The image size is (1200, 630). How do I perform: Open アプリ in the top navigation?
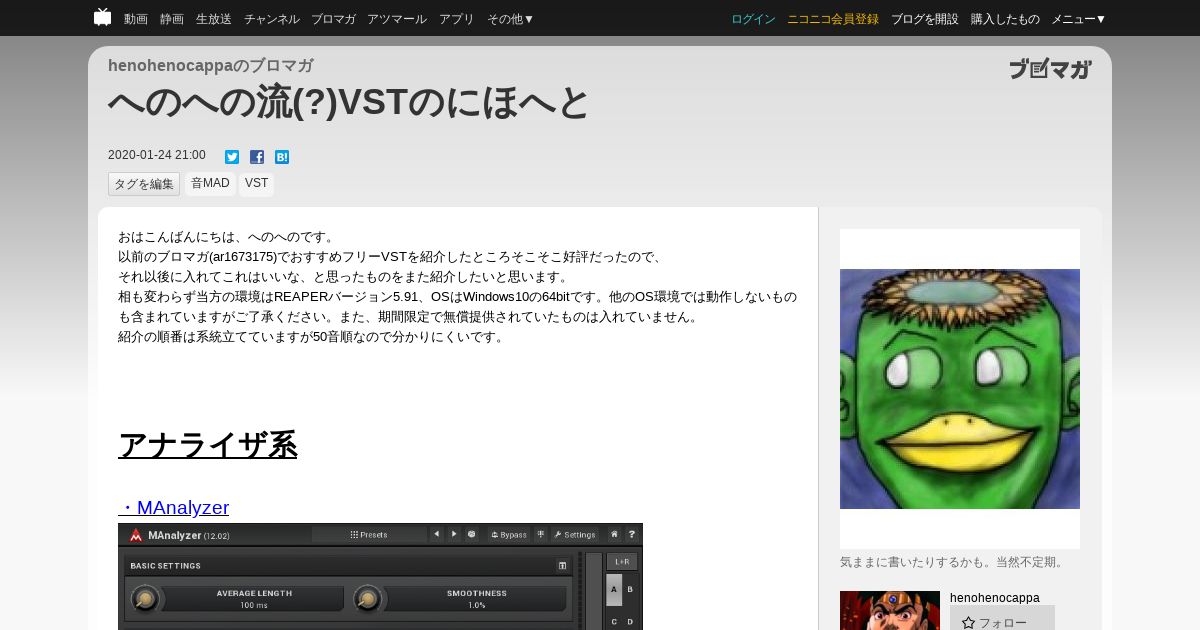[x=457, y=19]
